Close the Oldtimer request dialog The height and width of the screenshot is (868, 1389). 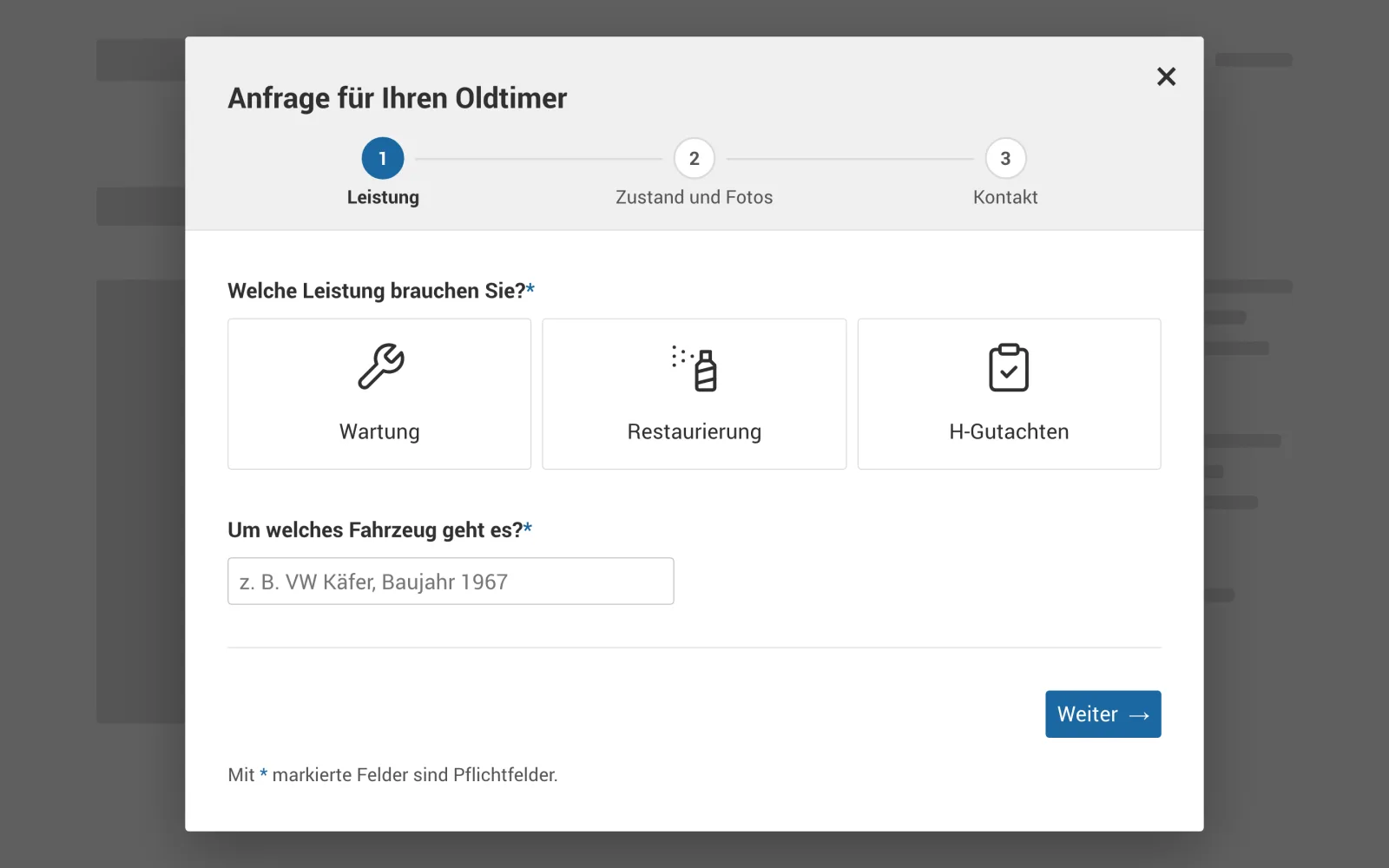[x=1166, y=76]
